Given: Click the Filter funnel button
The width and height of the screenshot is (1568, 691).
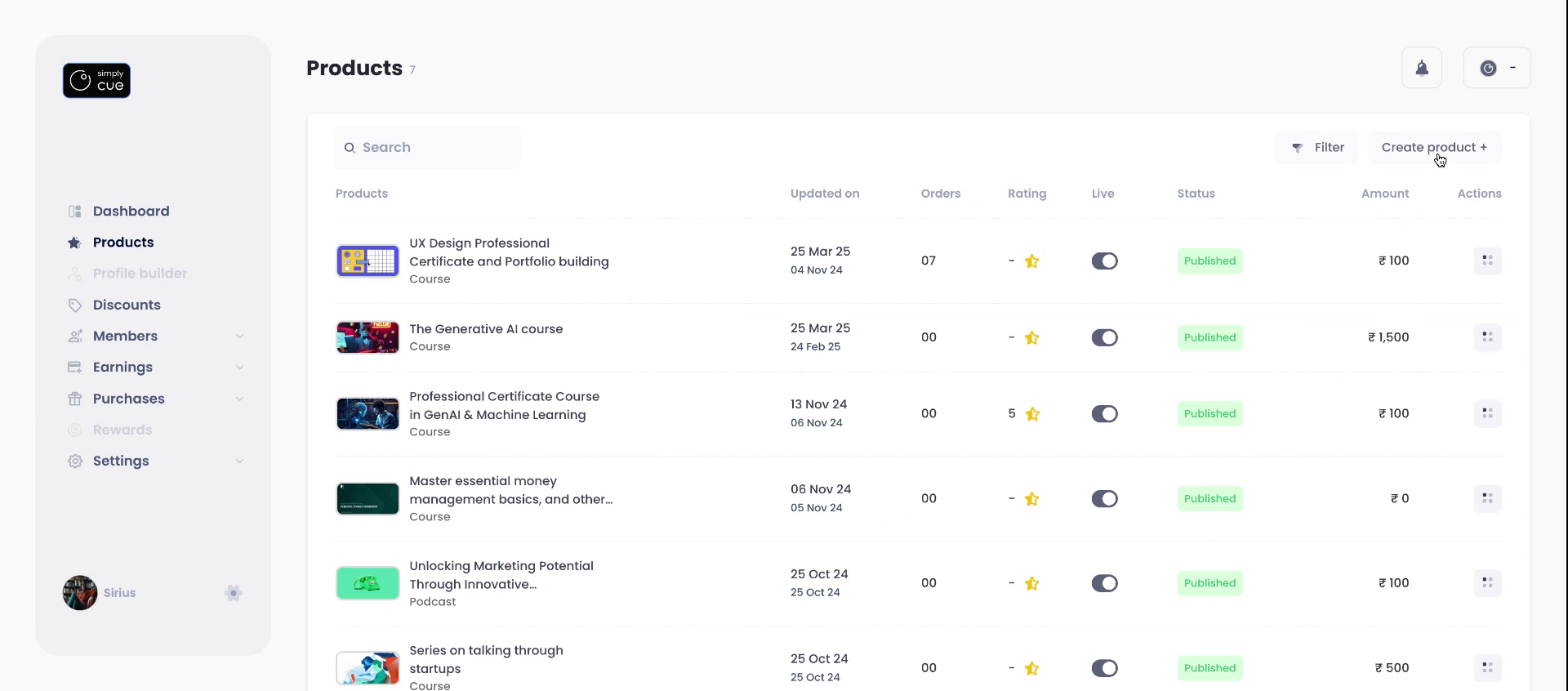Looking at the screenshot, I should click(x=1317, y=148).
